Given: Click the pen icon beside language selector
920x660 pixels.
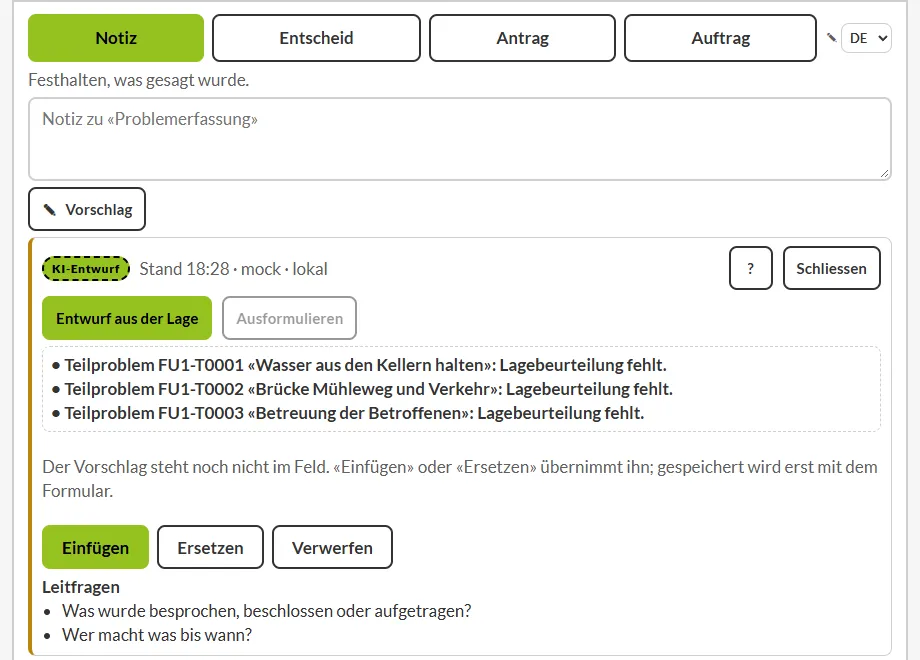Looking at the screenshot, I should (831, 38).
